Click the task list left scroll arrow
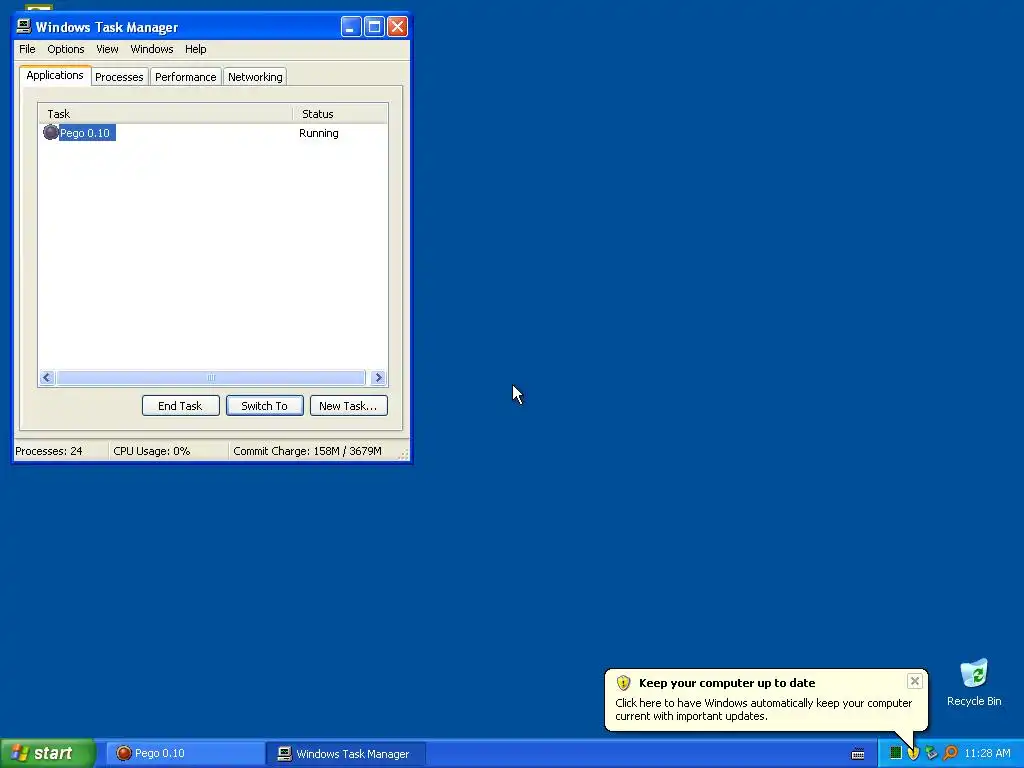Viewport: 1024px width, 768px height. (47, 377)
